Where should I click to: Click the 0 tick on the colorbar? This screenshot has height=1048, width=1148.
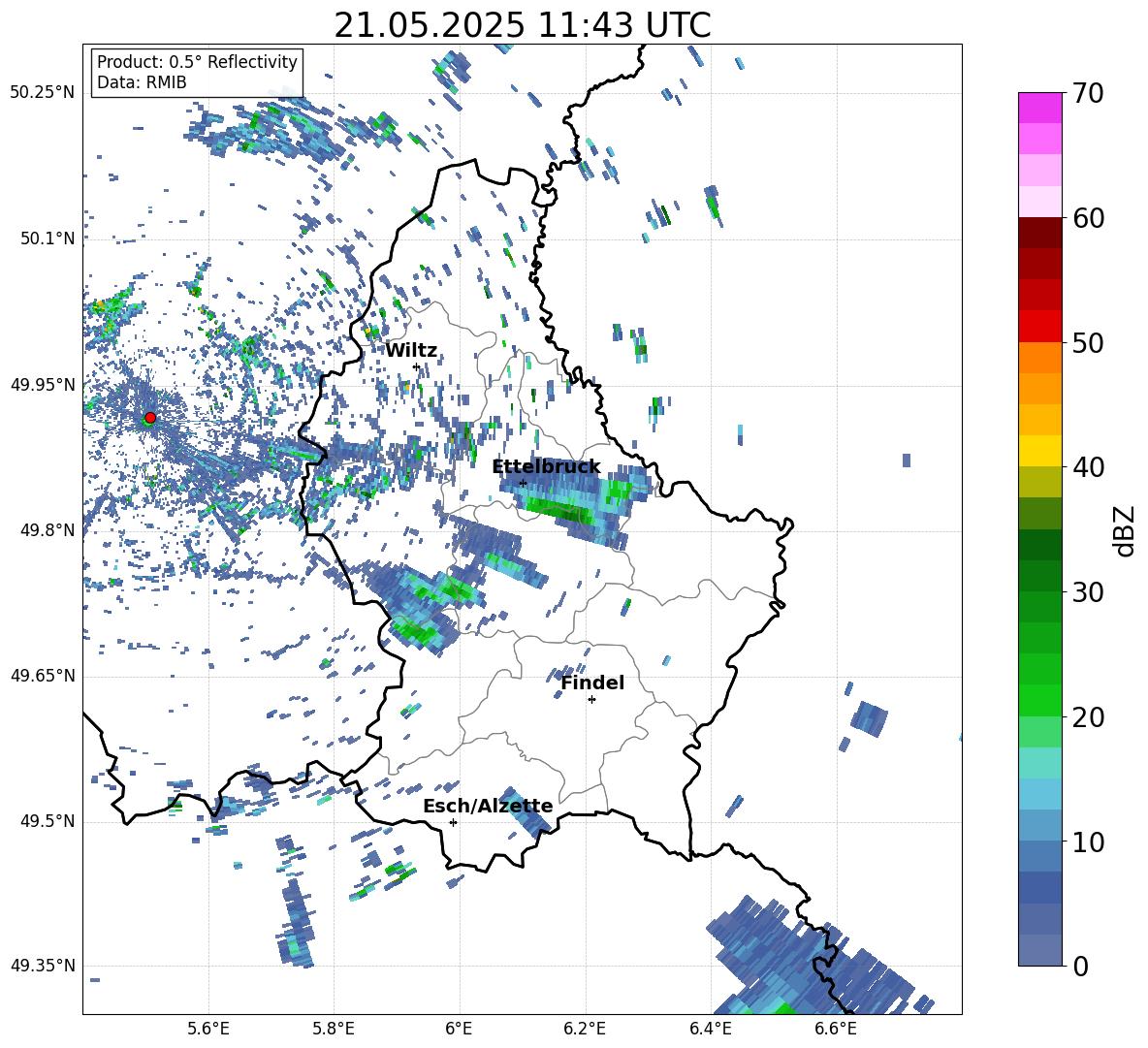pos(1080,966)
